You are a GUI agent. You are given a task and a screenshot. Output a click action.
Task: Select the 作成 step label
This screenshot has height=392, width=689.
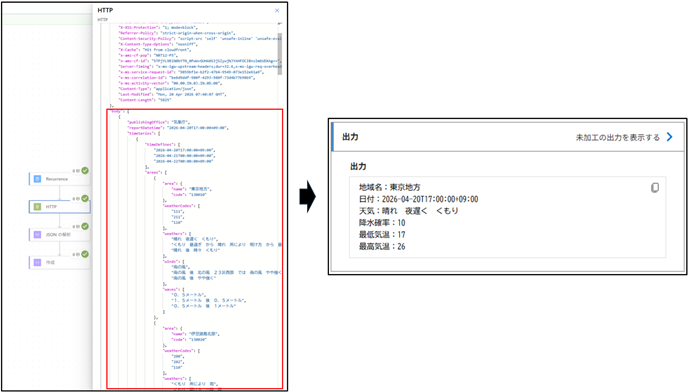[50, 262]
